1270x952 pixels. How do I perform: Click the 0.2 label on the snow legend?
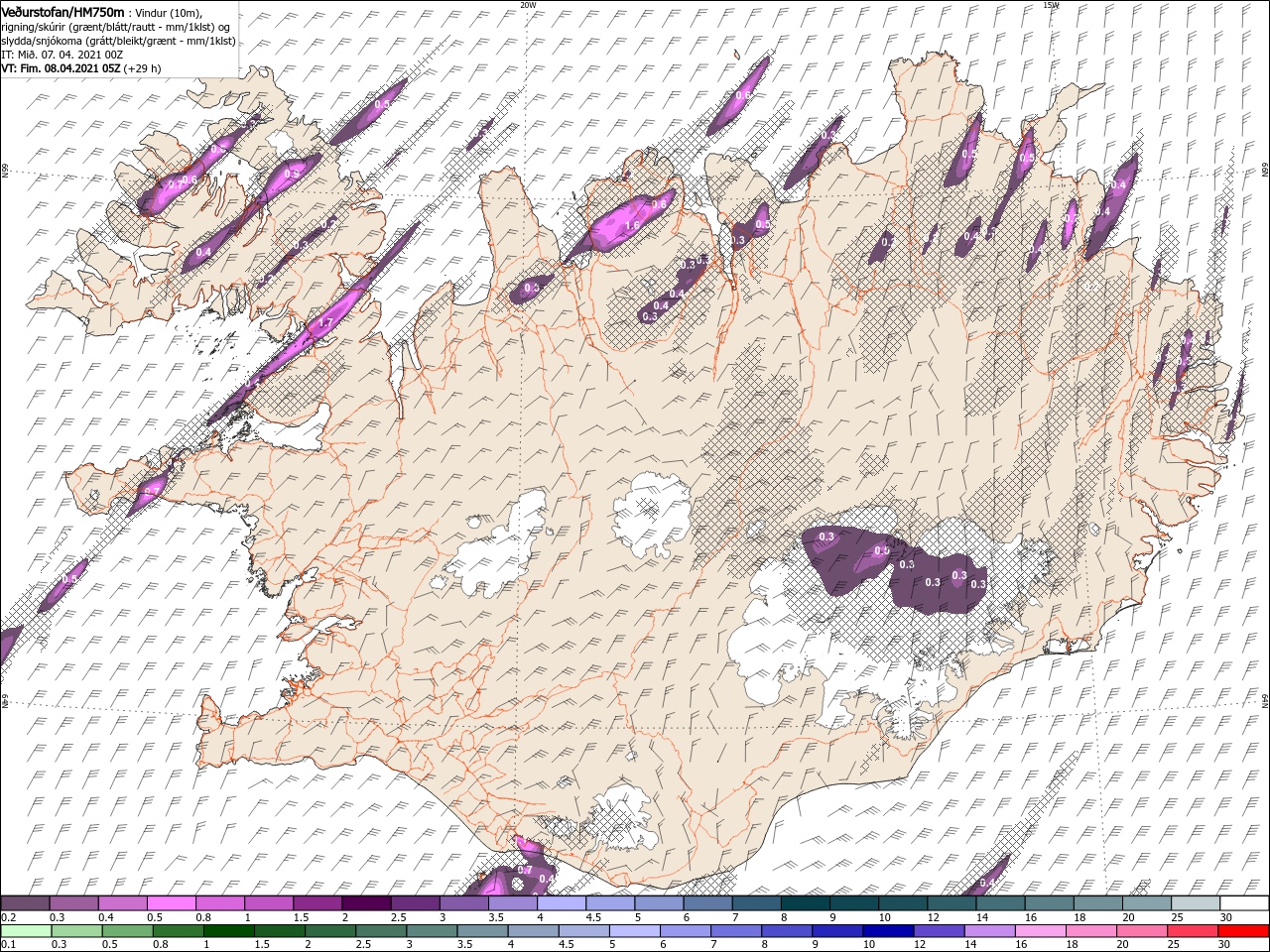tap(8, 917)
